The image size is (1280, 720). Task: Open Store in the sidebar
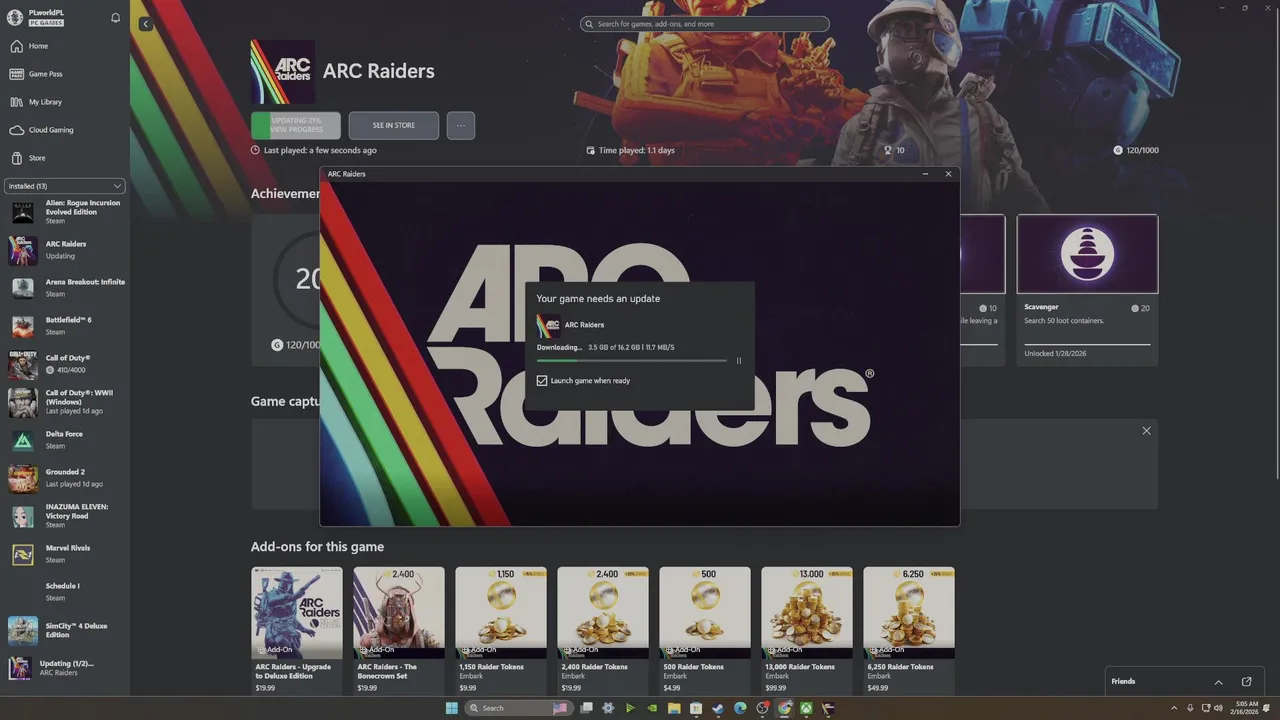pos(64,158)
